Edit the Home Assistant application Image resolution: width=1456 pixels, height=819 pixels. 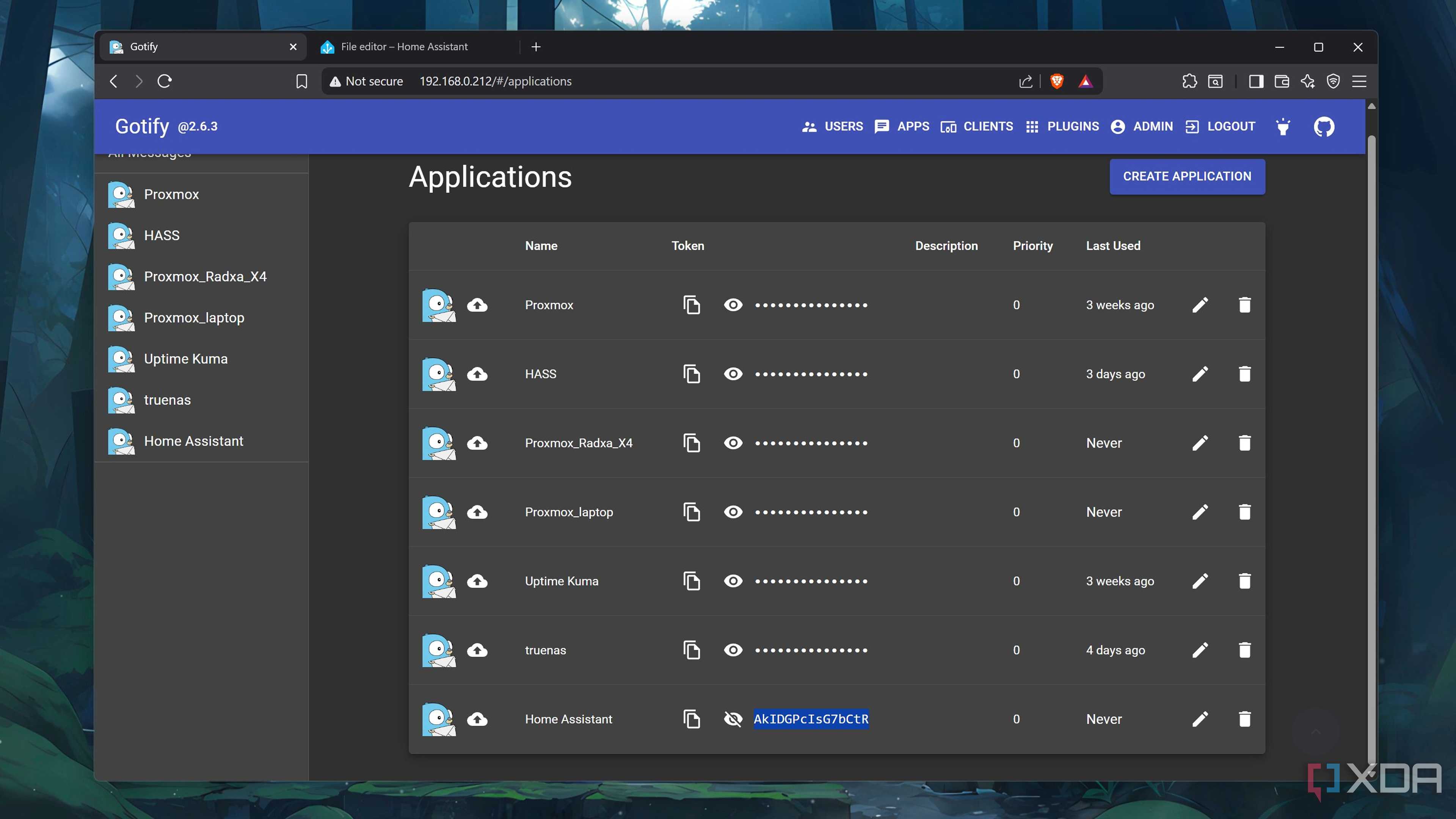pos(1200,719)
